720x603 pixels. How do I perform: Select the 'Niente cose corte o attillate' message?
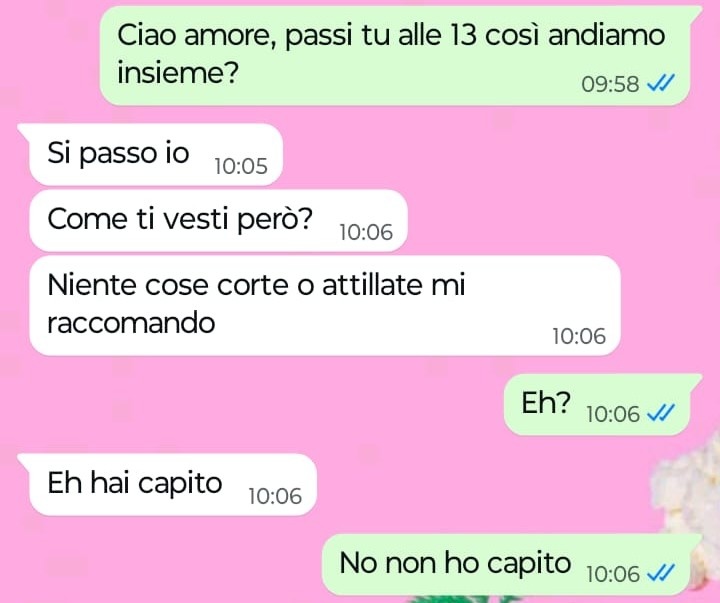tap(325, 305)
